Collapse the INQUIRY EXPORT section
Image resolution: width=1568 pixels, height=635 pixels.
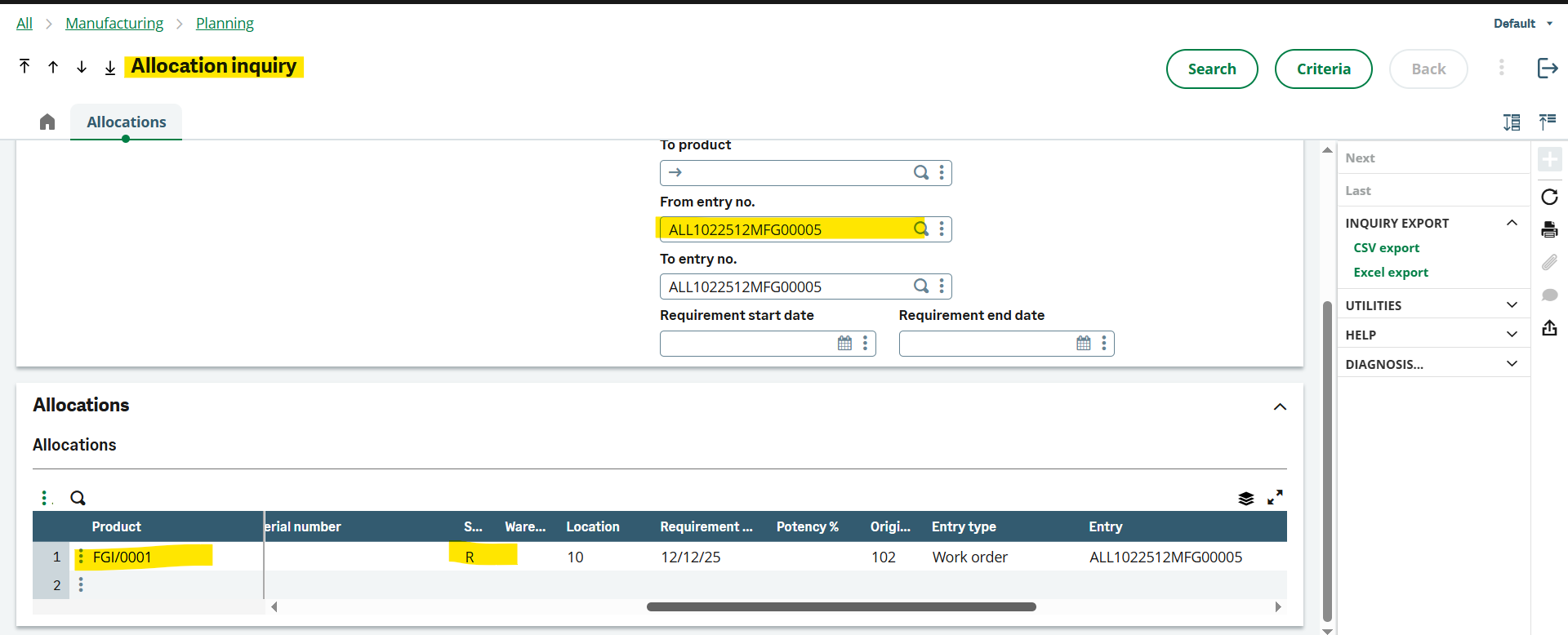click(1512, 223)
